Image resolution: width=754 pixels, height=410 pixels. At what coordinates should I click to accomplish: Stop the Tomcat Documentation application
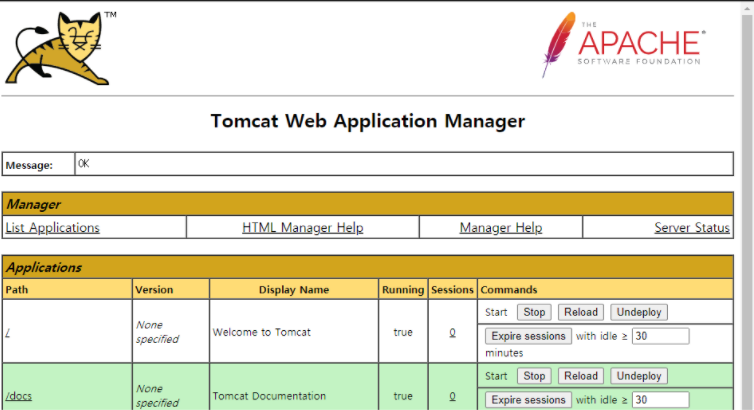click(x=534, y=376)
